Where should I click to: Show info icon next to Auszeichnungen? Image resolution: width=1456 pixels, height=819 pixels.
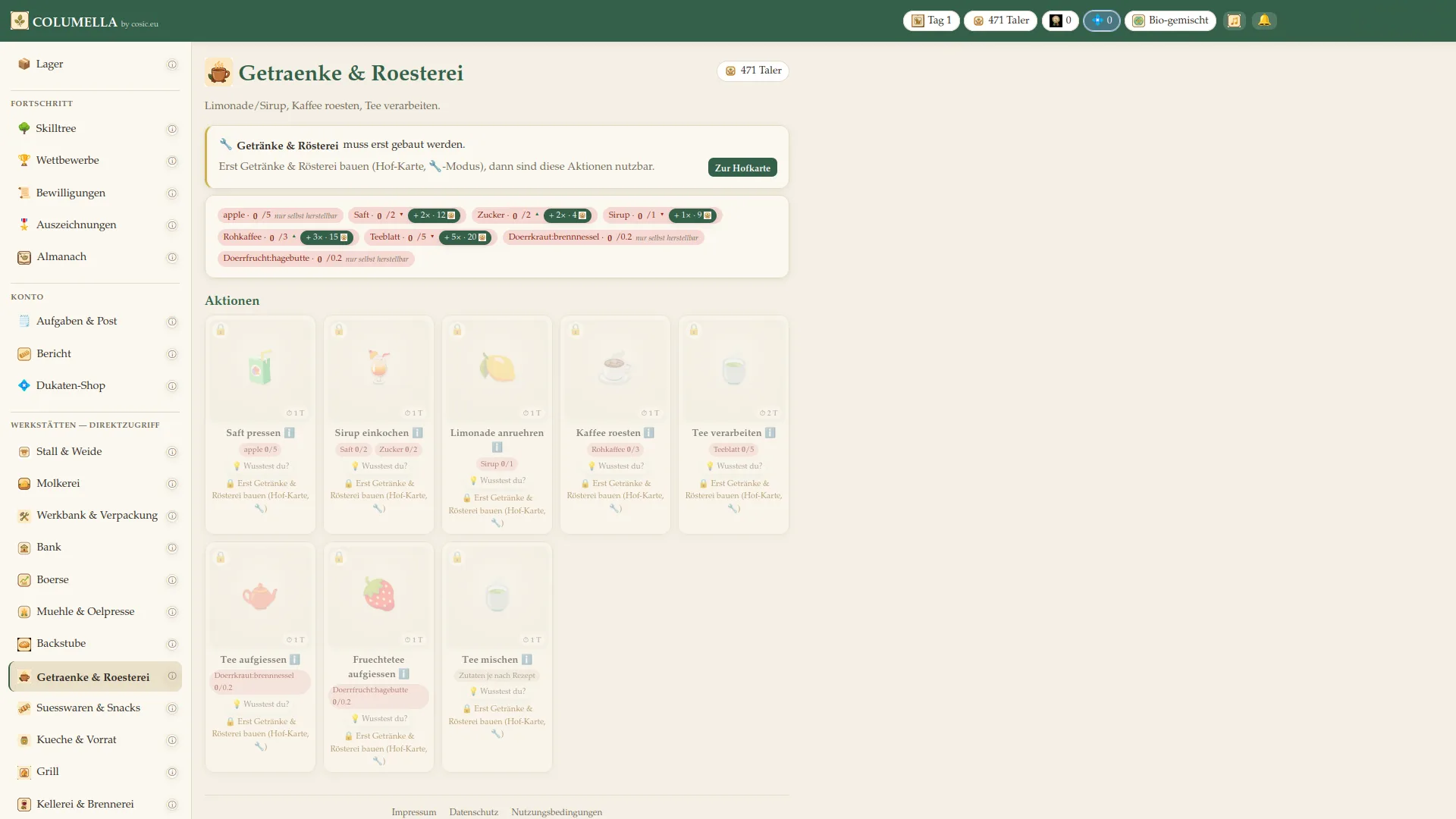172,225
